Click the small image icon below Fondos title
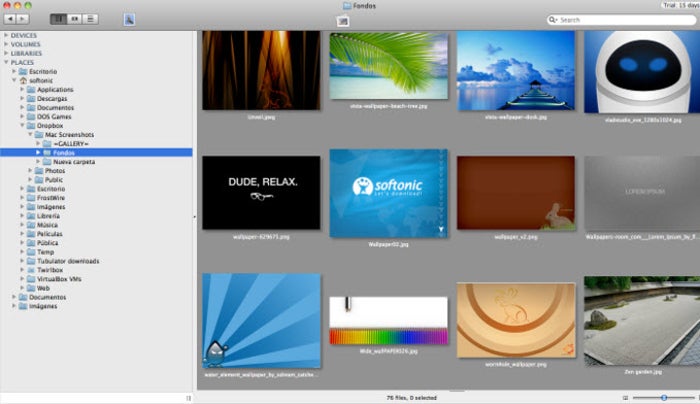This screenshot has width=700, height=404. [343, 20]
